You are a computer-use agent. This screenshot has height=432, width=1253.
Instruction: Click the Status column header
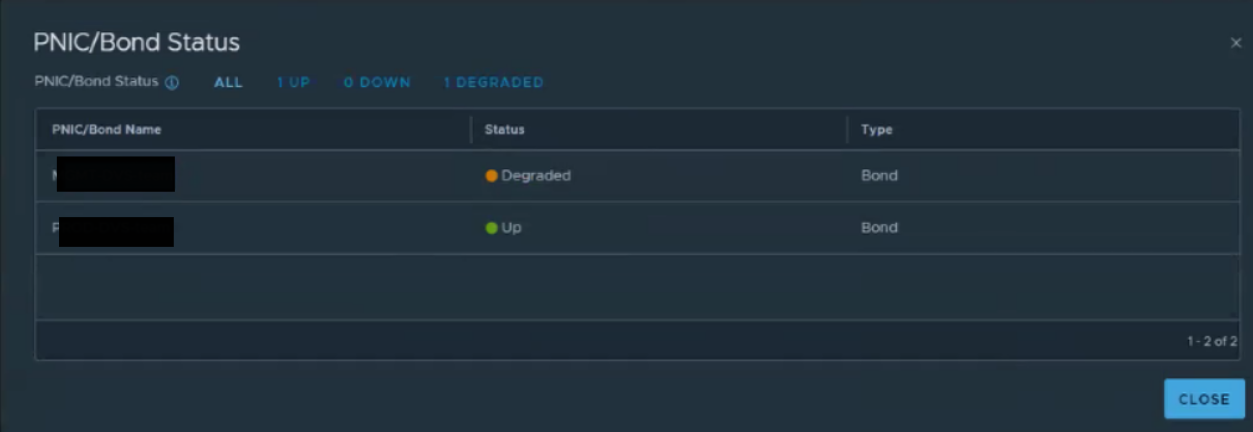pyautogui.click(x=504, y=130)
